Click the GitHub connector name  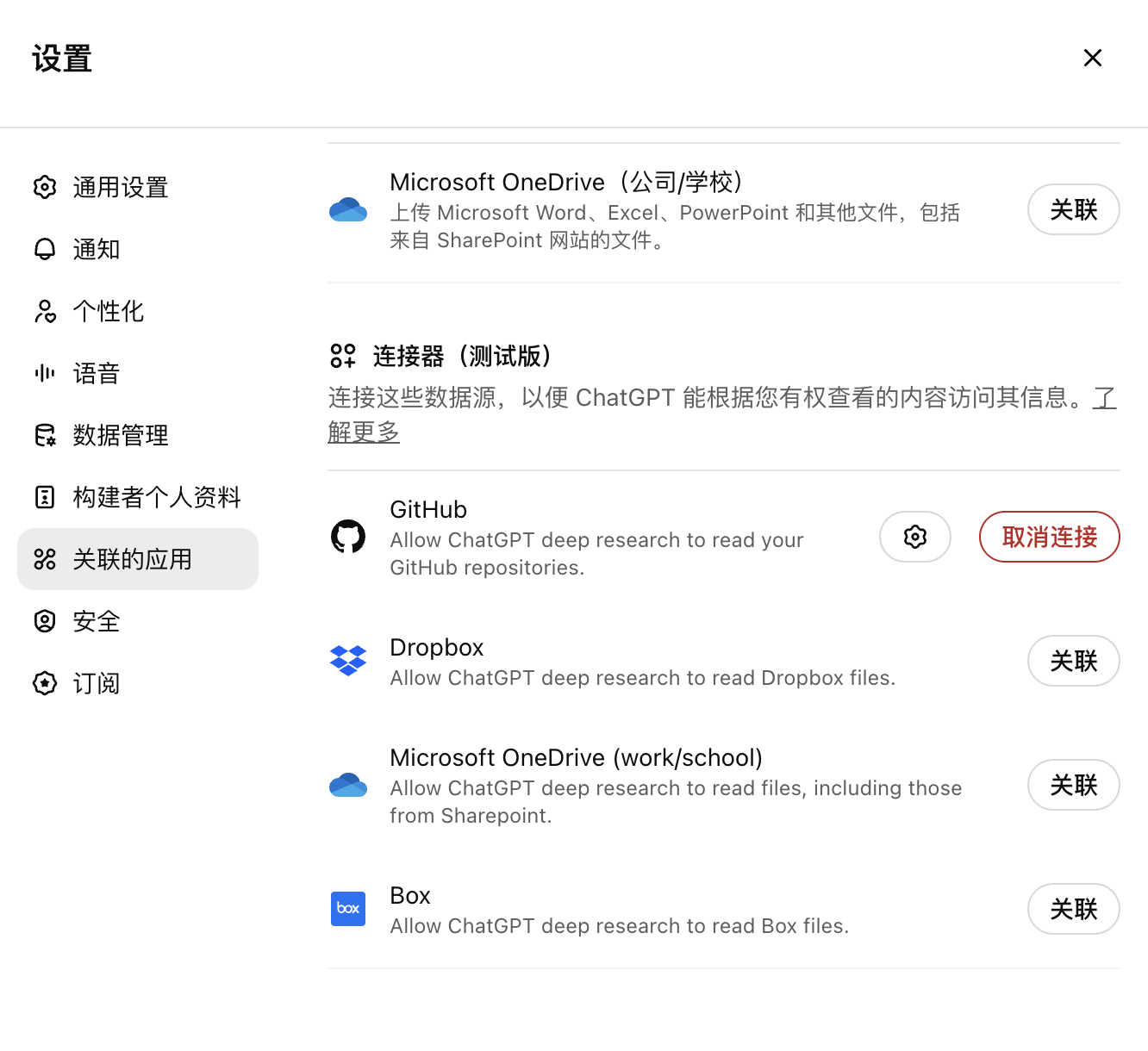[x=428, y=509]
